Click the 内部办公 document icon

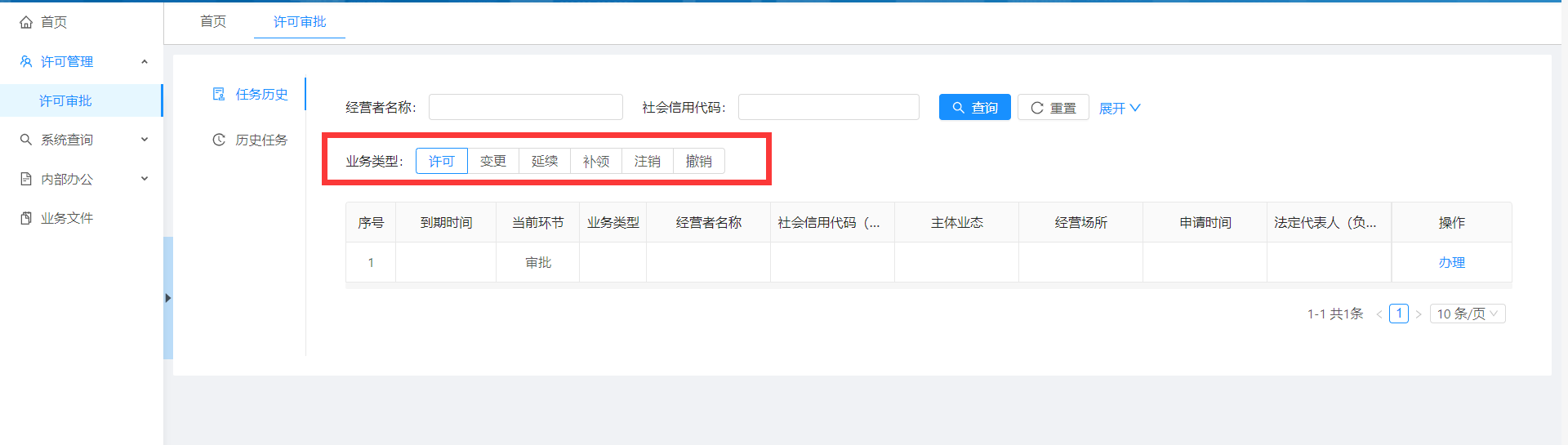26,179
